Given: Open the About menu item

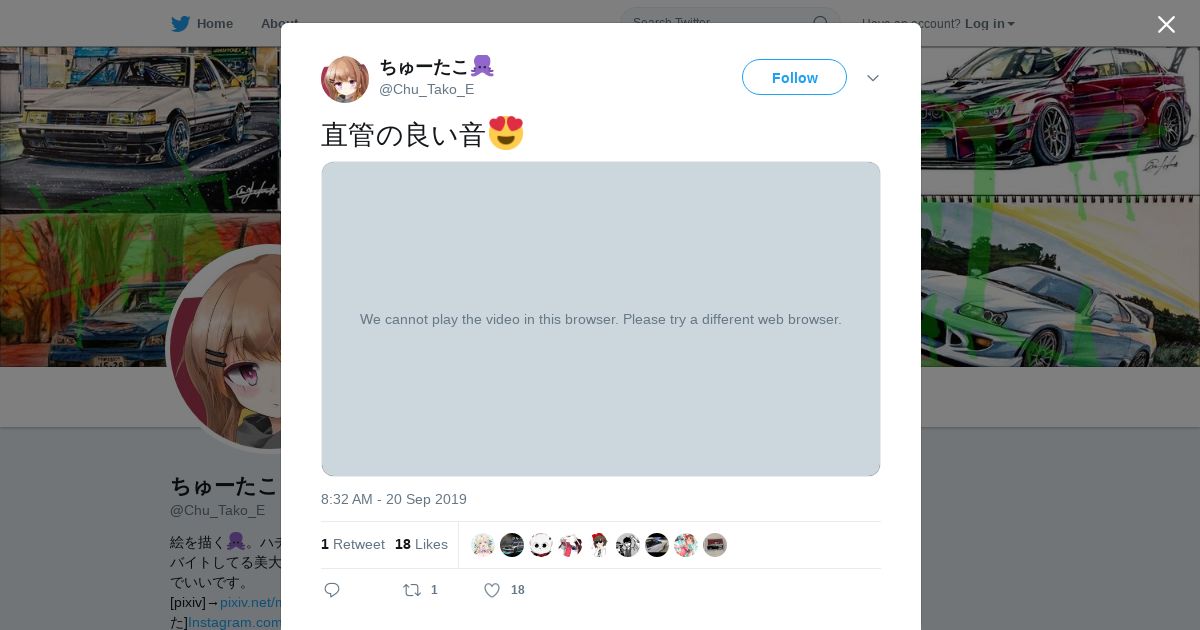Looking at the screenshot, I should coord(279,23).
